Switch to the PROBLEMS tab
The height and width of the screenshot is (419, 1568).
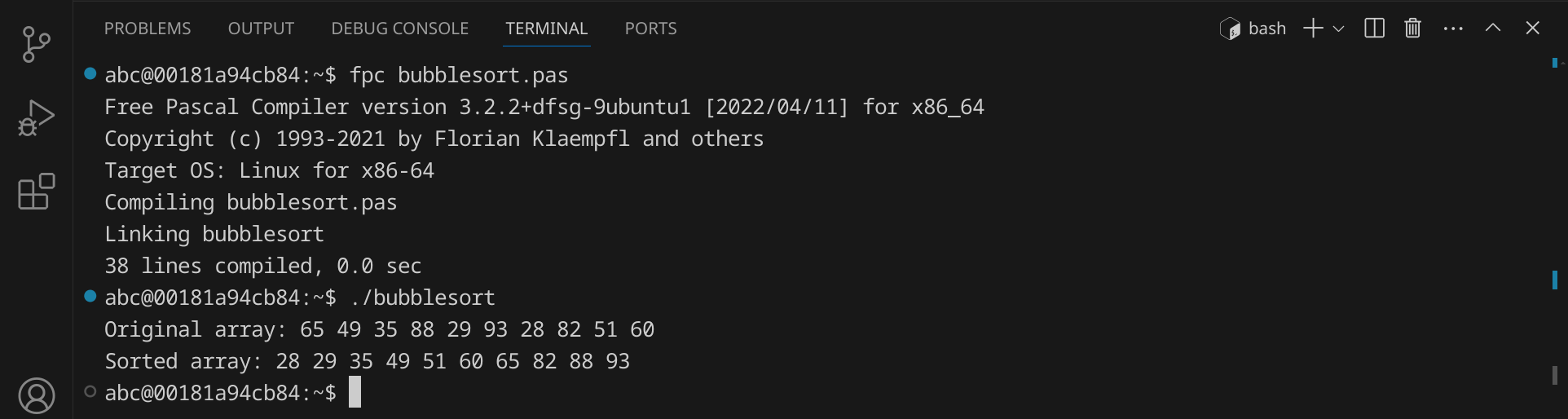pos(148,29)
